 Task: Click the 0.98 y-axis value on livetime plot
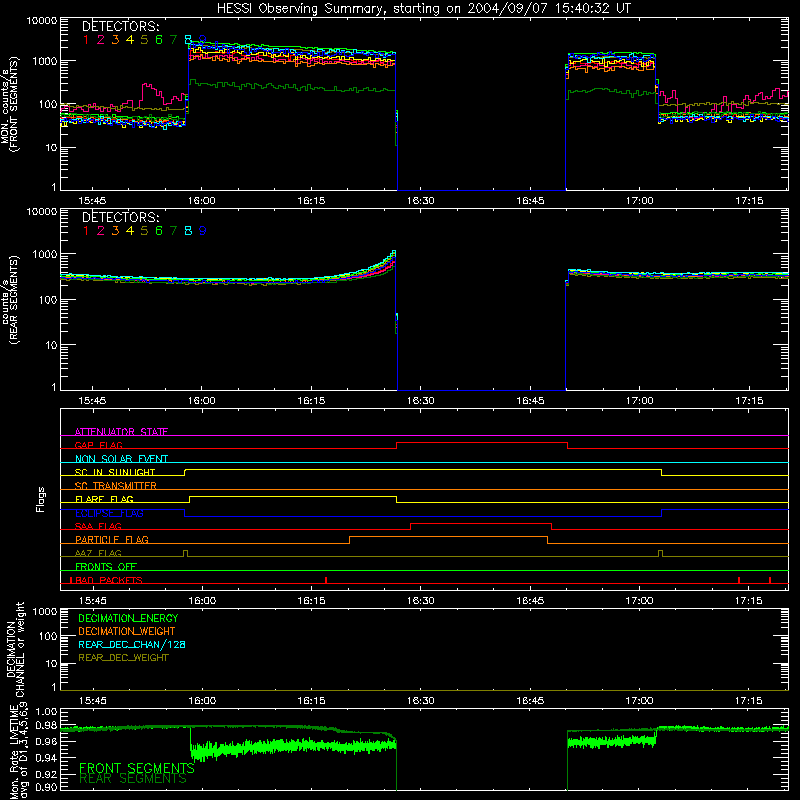pos(46,726)
